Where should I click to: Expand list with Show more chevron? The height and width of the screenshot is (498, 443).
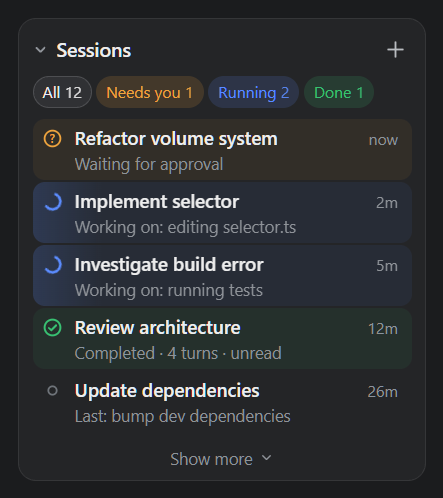[266, 458]
